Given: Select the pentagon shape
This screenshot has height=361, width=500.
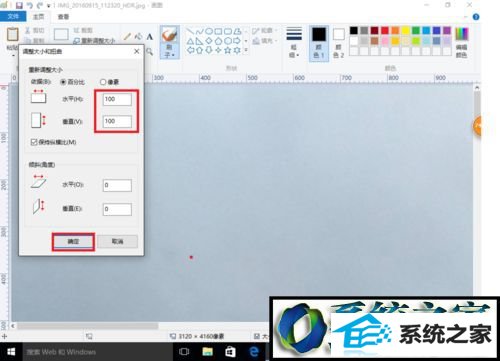Looking at the screenshot, I should coord(218,41).
